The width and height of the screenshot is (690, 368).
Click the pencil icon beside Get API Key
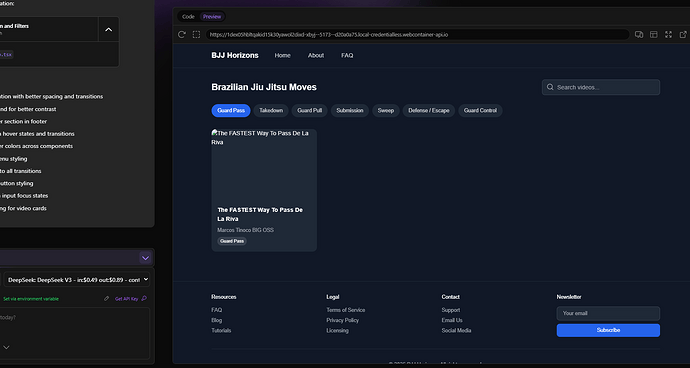(x=106, y=298)
